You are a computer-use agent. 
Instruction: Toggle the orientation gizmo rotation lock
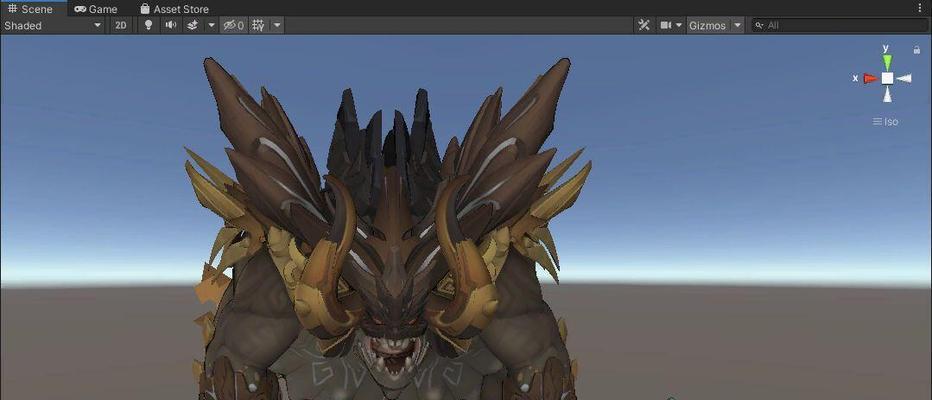[917, 50]
